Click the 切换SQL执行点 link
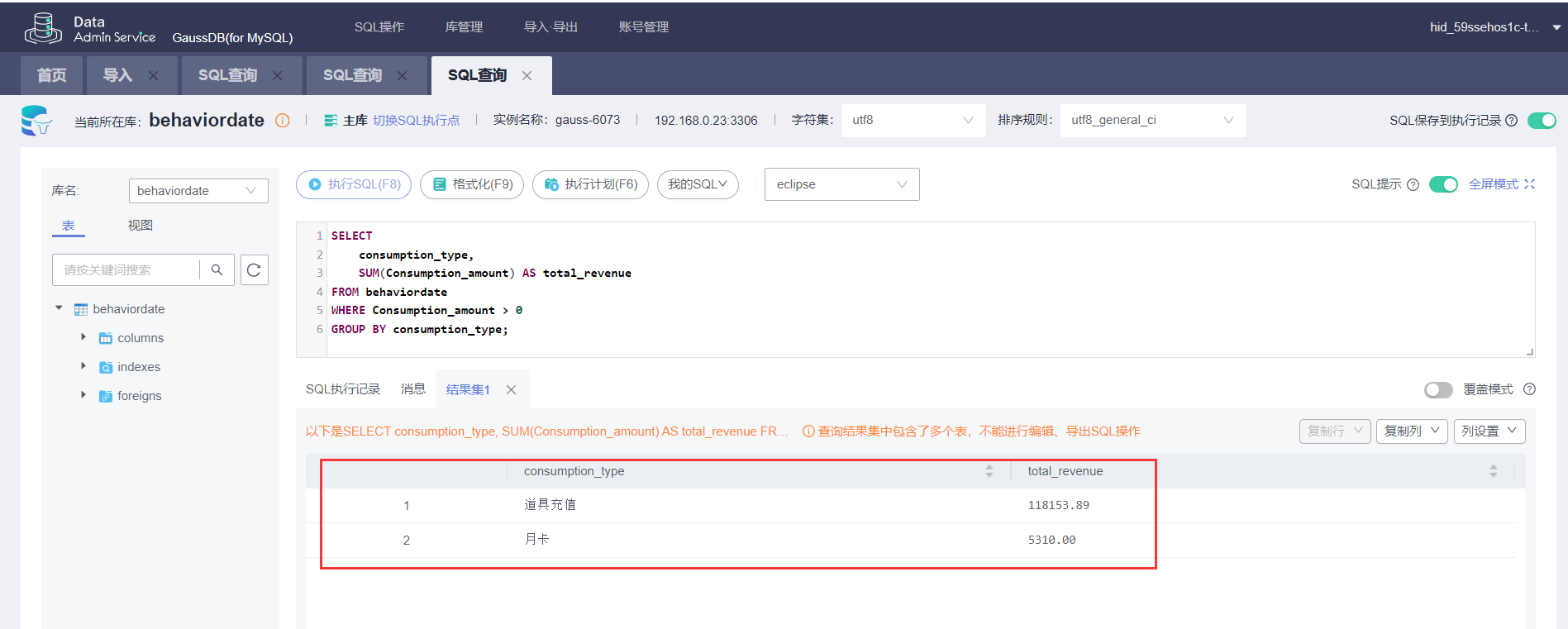The image size is (1568, 629). coord(416,121)
